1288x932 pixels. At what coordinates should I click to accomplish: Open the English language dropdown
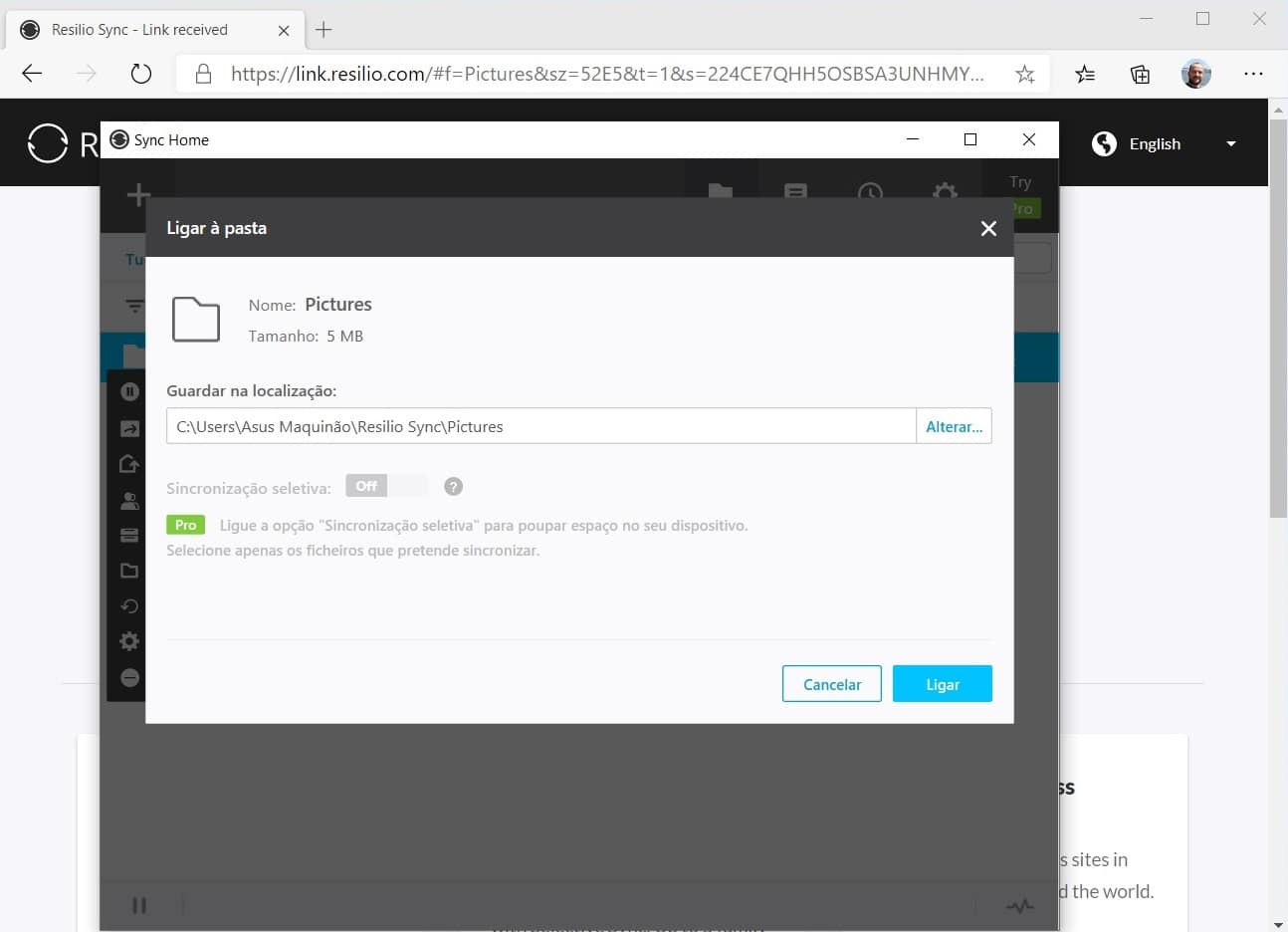[1165, 143]
